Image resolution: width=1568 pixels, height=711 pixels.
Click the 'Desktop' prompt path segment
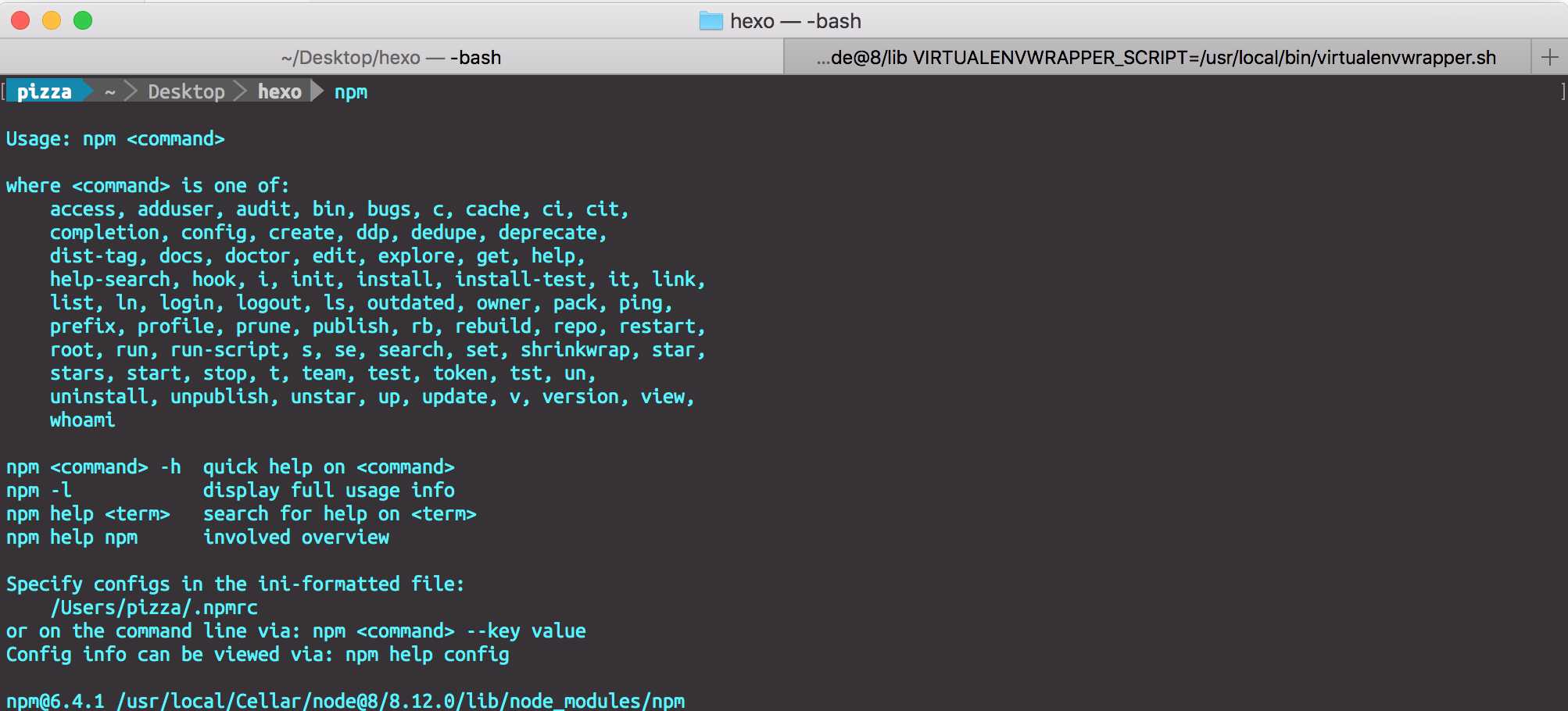tap(186, 91)
